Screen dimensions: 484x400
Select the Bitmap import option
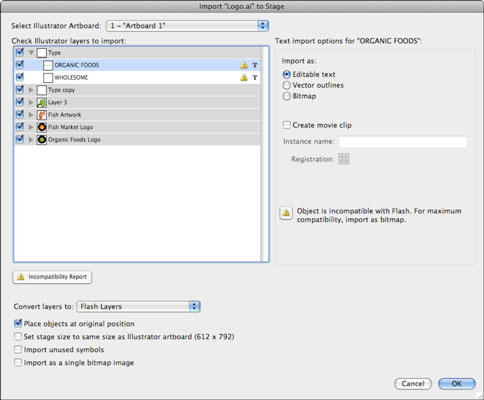coord(286,96)
